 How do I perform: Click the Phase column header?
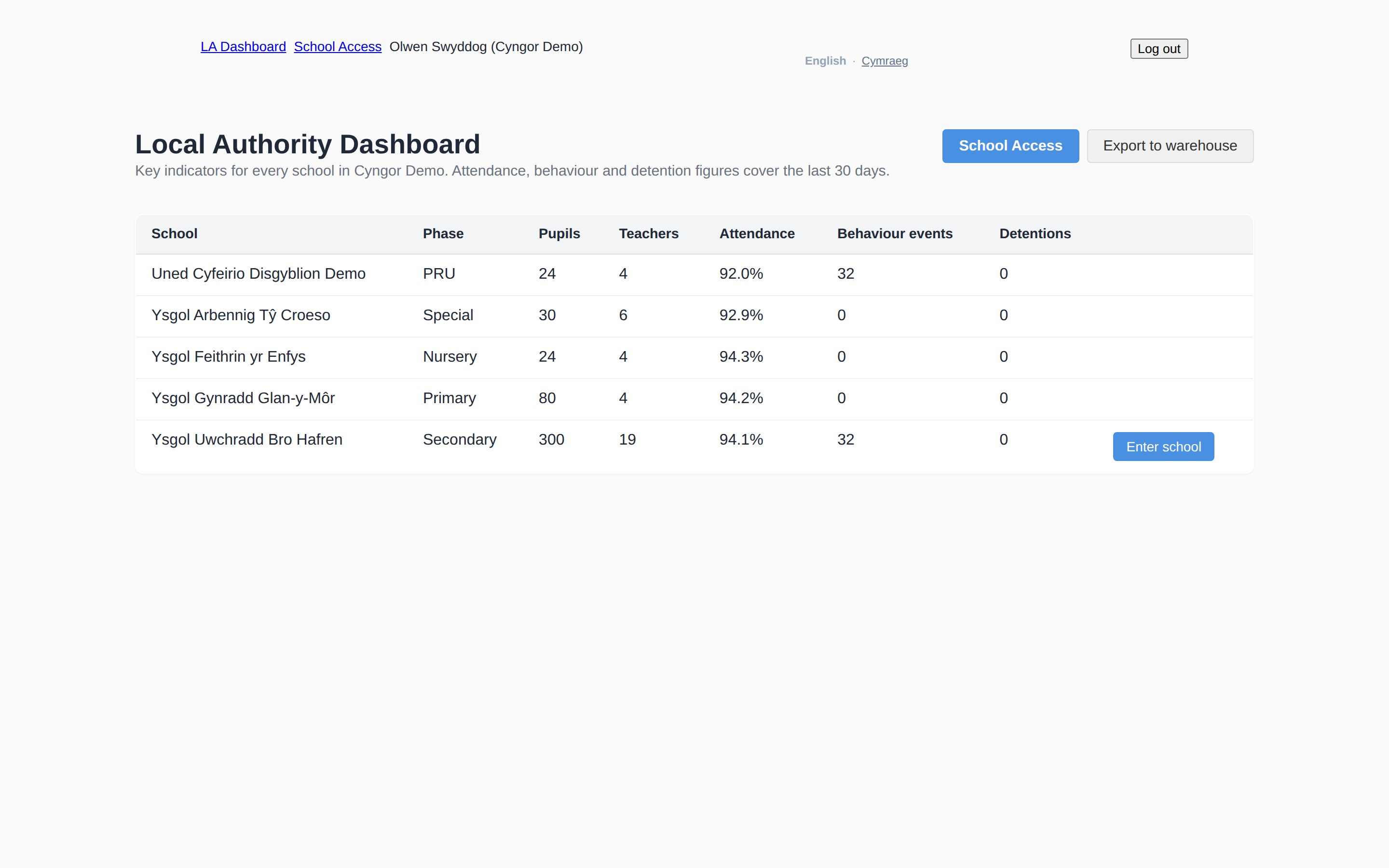443,234
